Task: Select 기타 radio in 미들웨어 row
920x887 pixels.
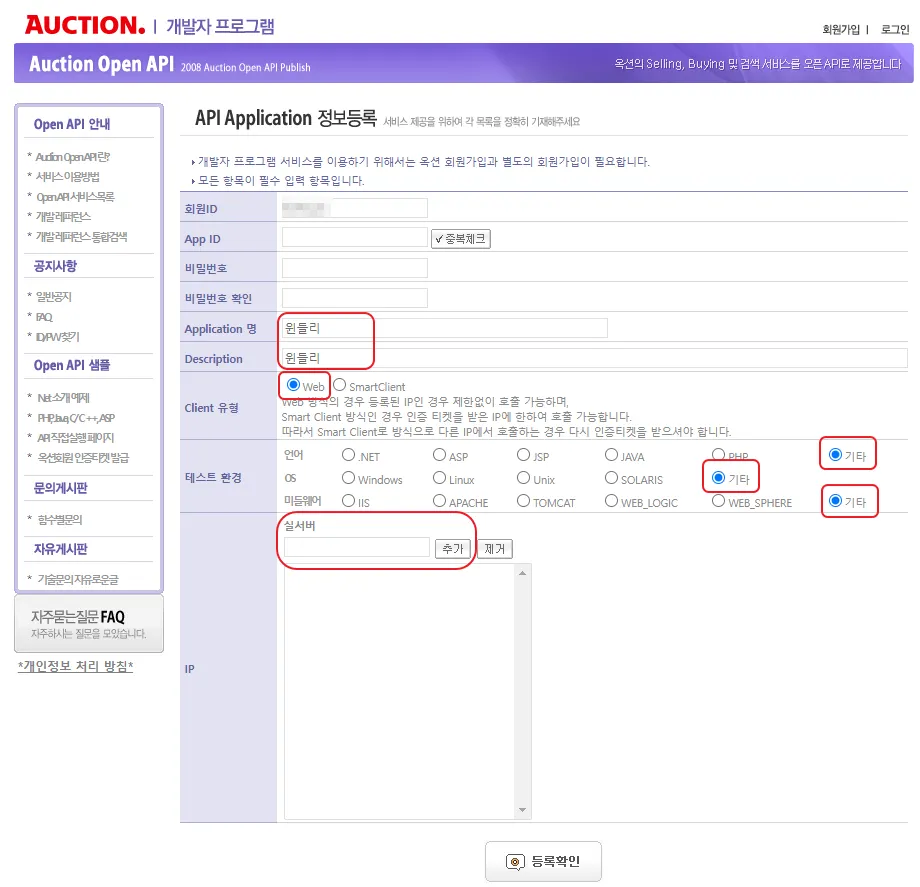Action: 836,500
